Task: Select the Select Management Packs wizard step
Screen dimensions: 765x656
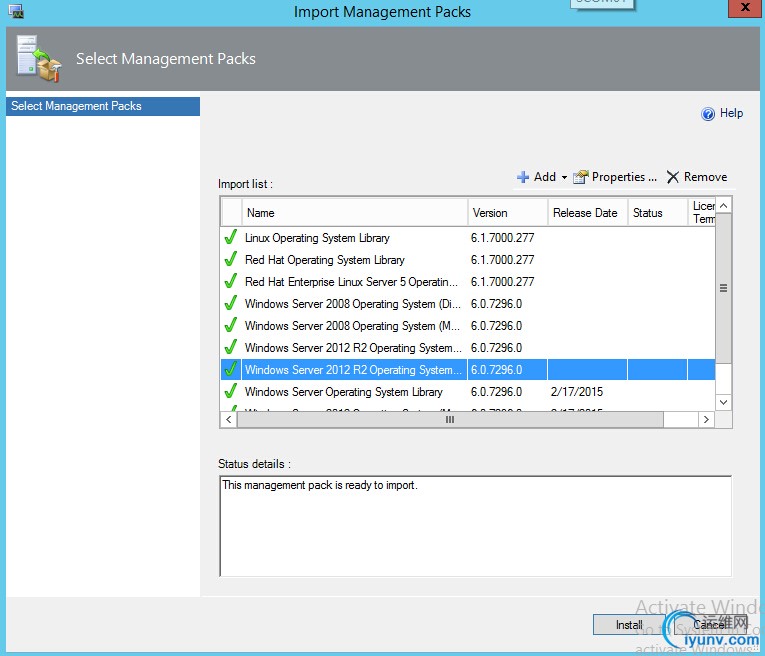Action: [103, 106]
